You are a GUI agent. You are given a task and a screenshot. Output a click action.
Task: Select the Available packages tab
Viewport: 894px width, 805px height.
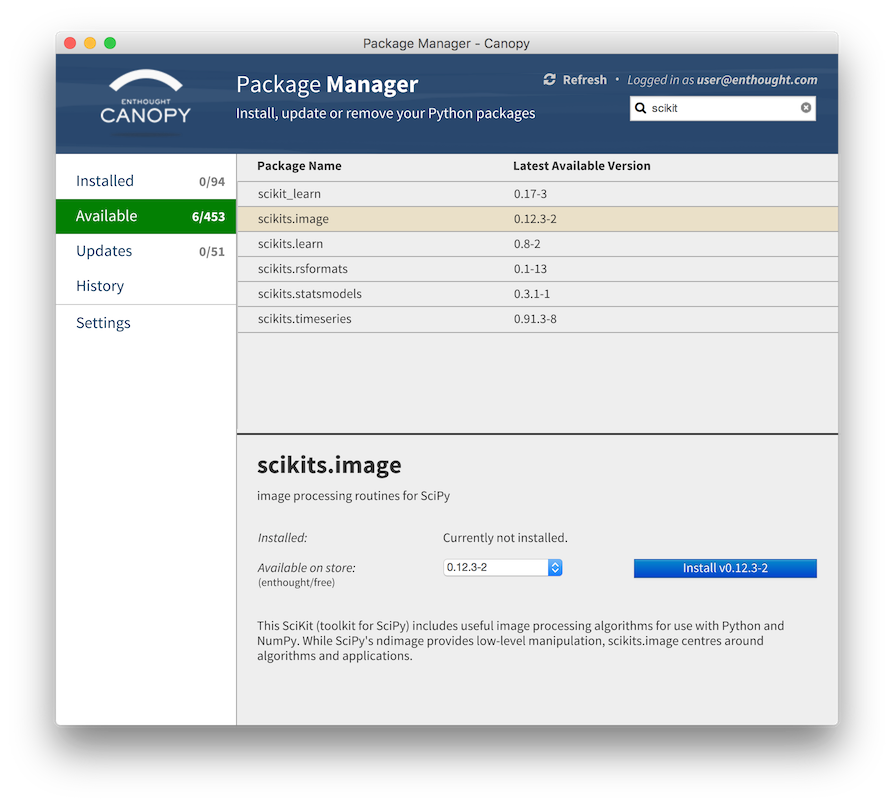pyautogui.click(x=145, y=216)
